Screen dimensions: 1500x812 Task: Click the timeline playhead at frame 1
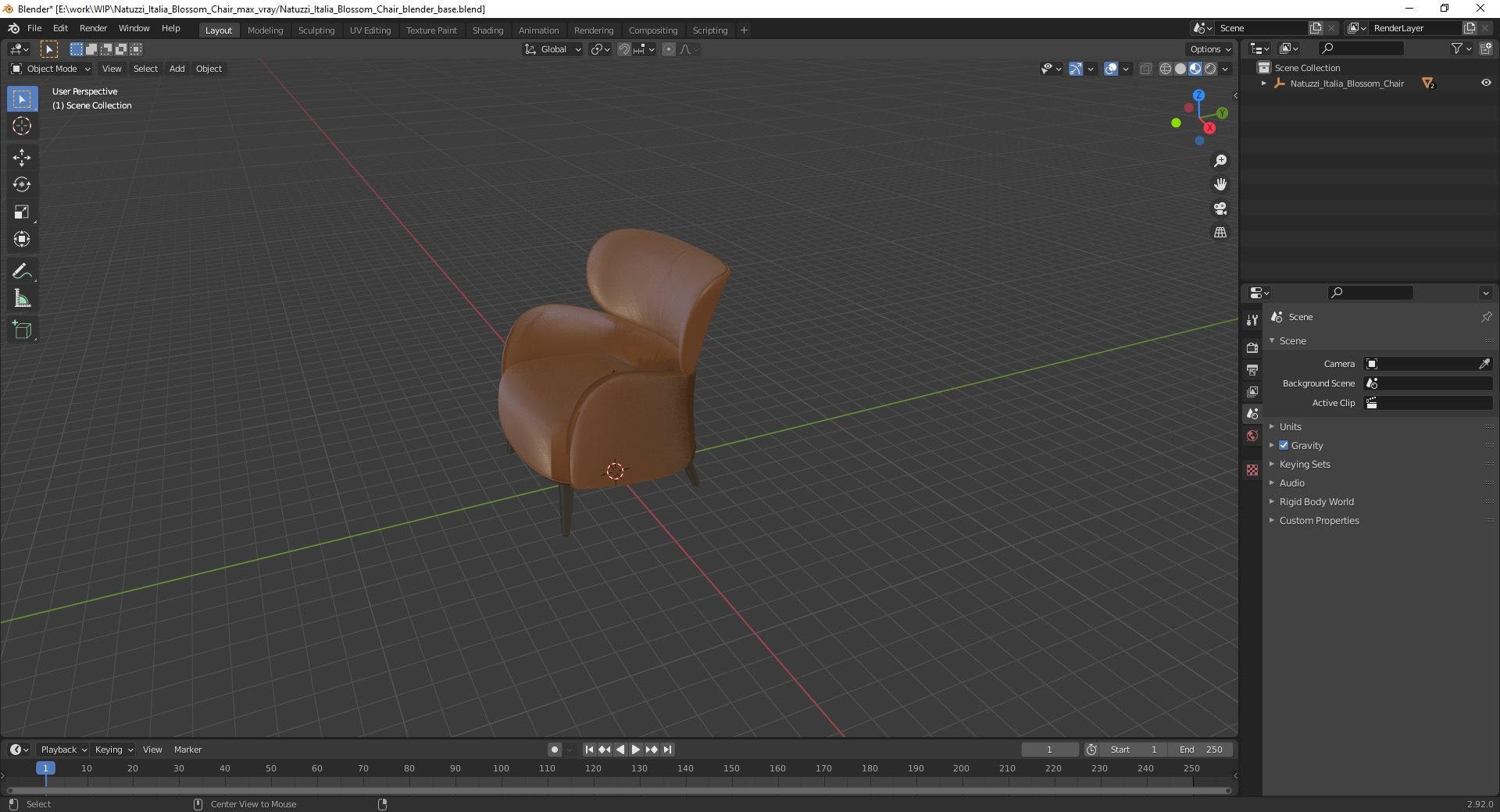[x=45, y=768]
